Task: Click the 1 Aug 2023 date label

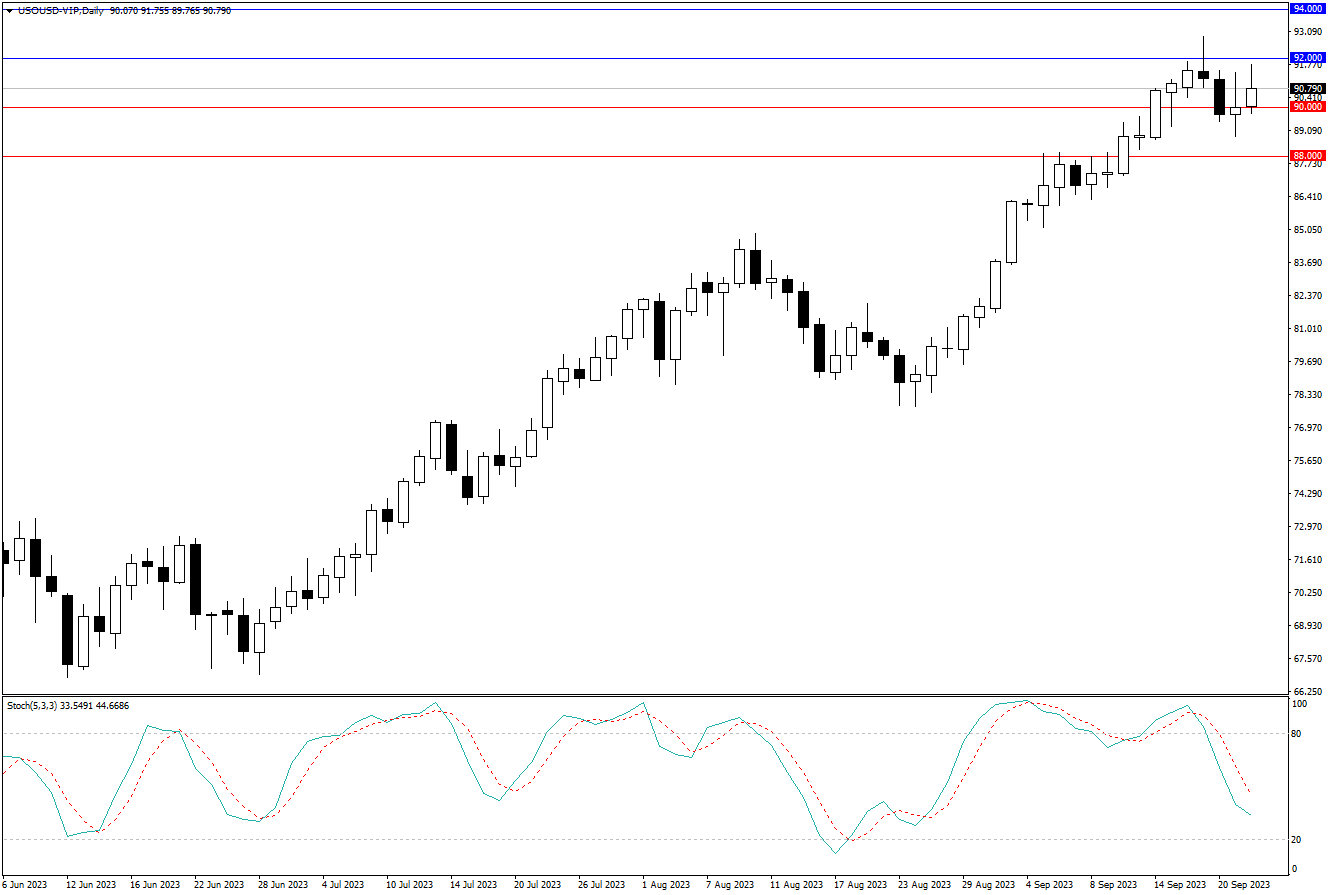Action: point(664,885)
